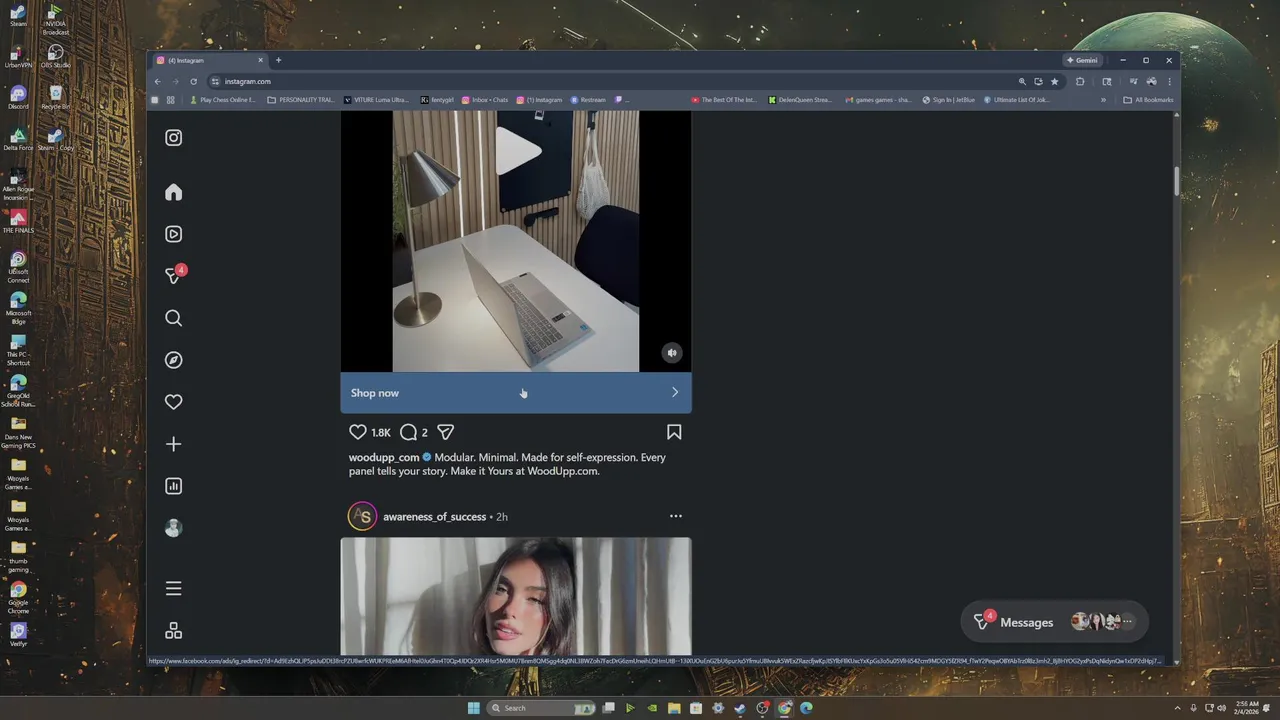
Task: Bookmark this page with the star icon
Action: point(1054,81)
